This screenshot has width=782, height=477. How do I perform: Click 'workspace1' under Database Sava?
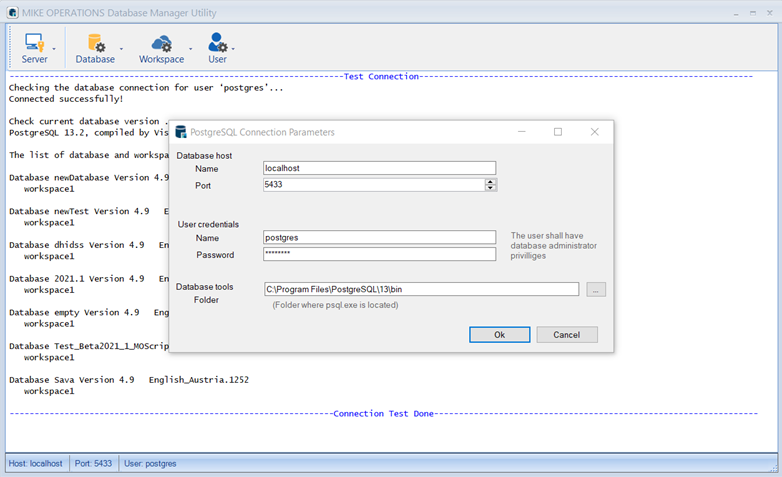pos(49,391)
